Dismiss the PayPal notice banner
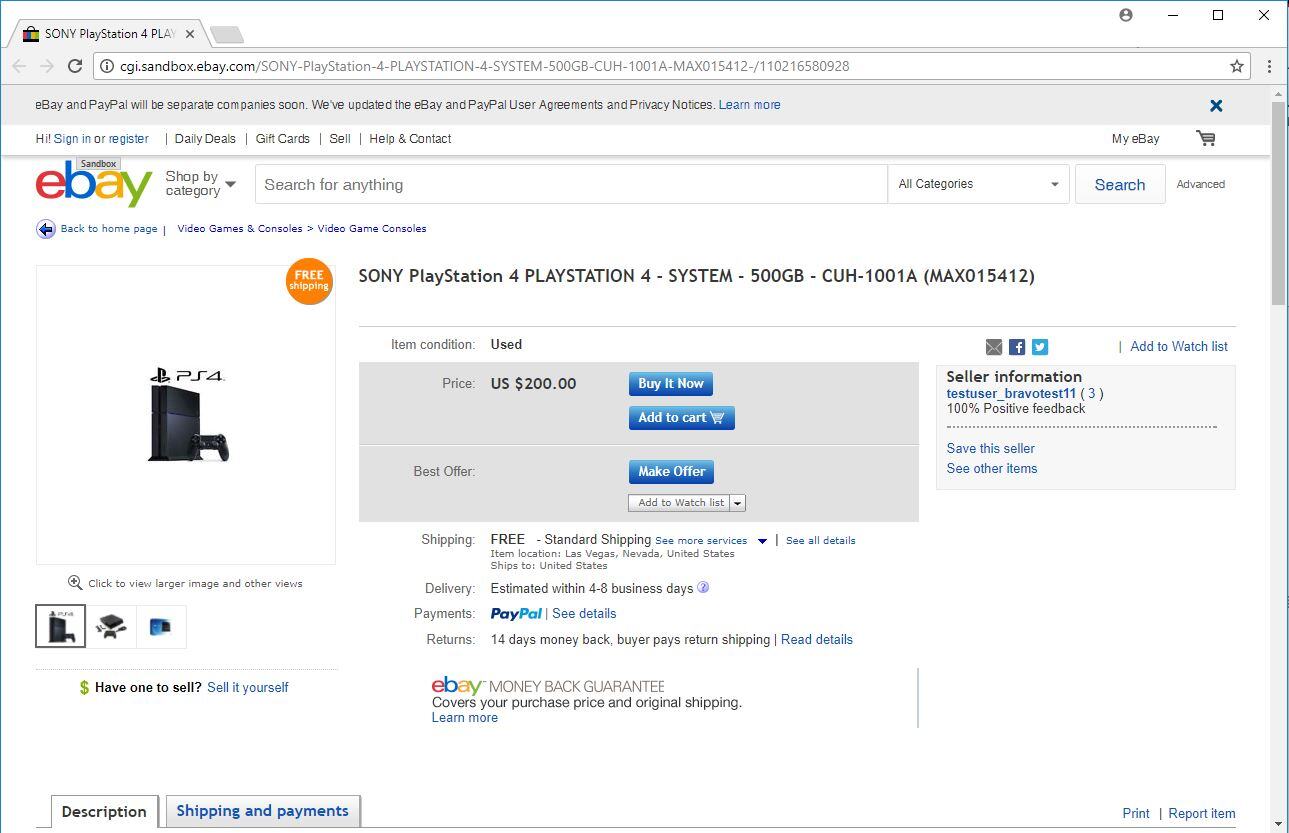 click(1216, 105)
